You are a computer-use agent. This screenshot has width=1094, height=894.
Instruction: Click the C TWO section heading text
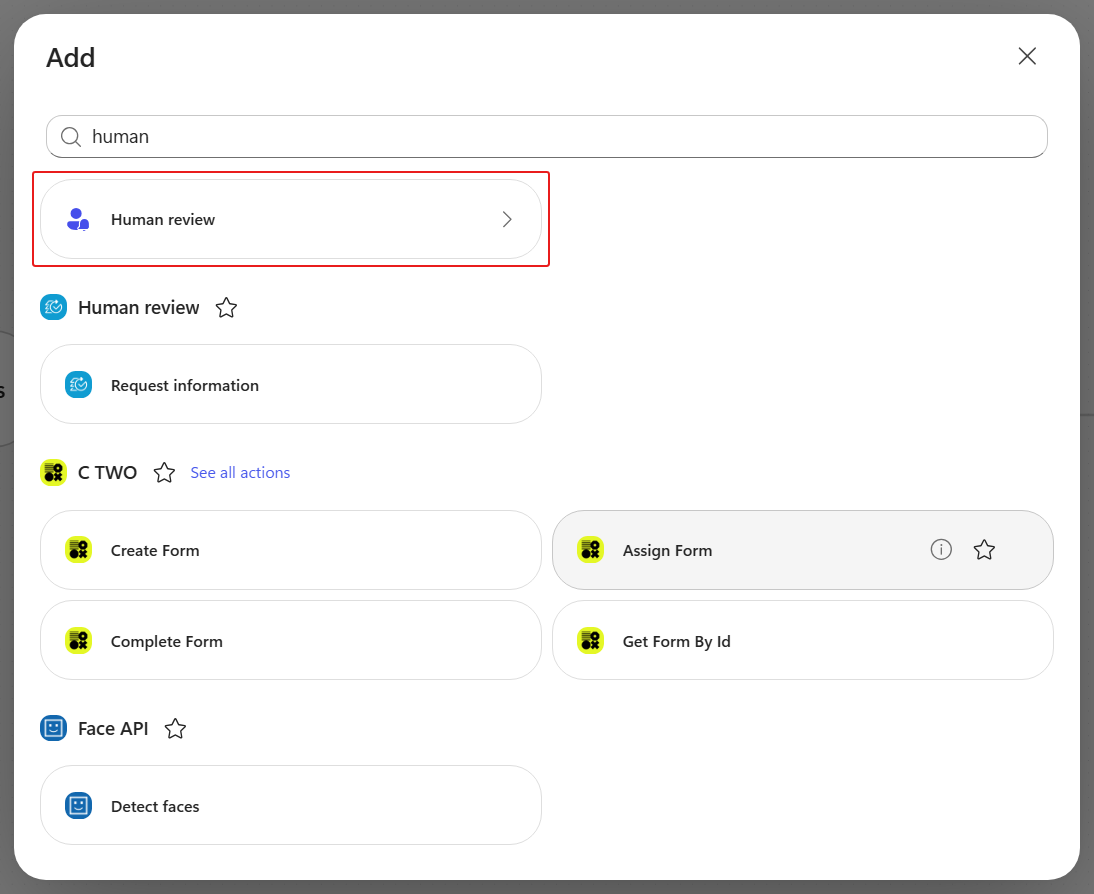(107, 472)
